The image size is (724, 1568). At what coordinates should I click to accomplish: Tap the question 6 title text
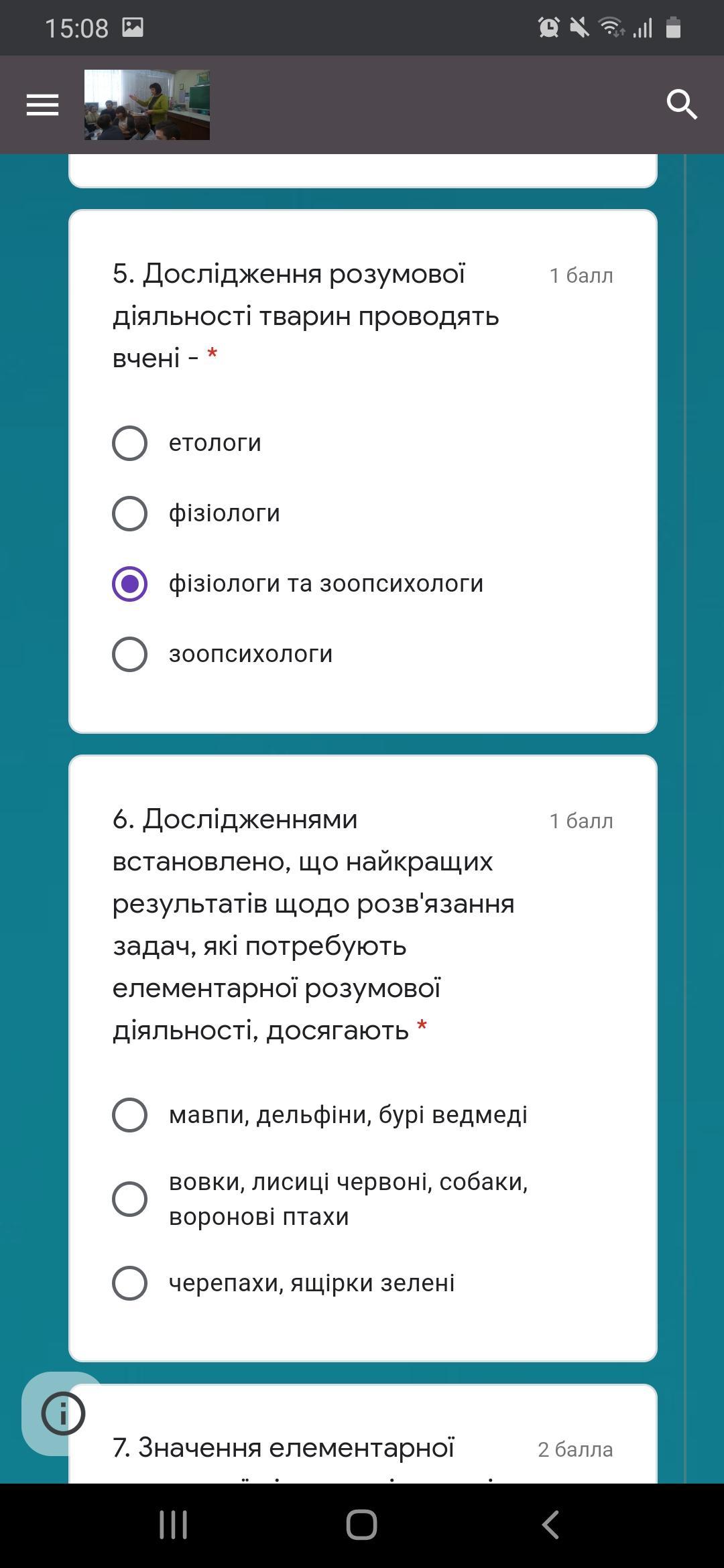(313, 925)
